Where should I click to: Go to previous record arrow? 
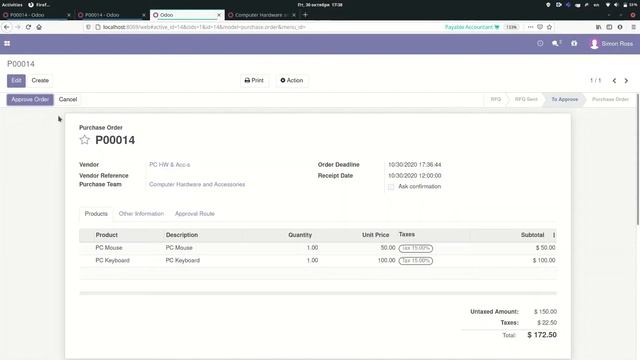pos(614,81)
